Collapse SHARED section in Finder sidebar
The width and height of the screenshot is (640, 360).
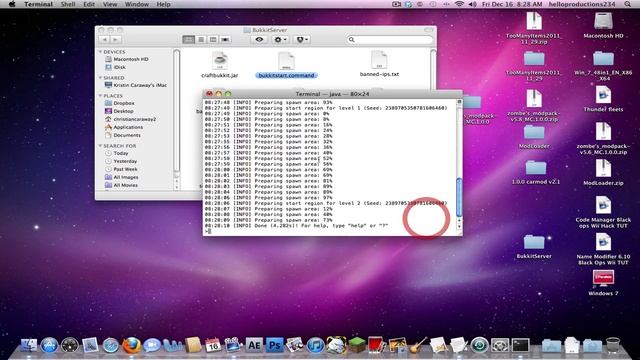pyautogui.click(x=100, y=78)
